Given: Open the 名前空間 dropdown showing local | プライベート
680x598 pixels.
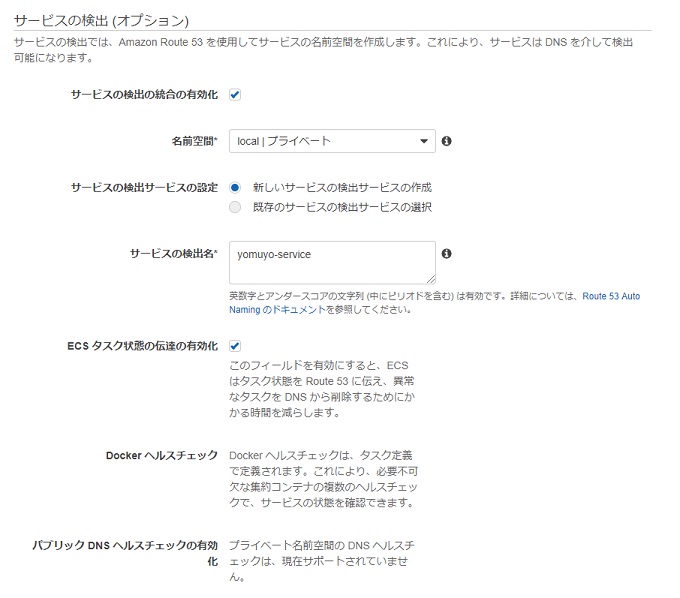Looking at the screenshot, I should [332, 141].
